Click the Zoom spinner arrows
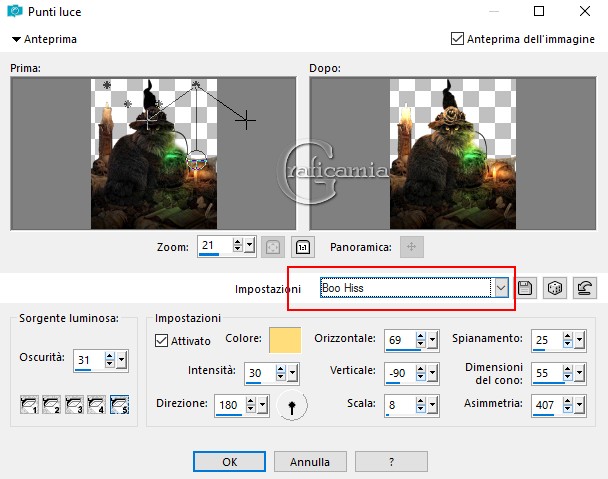This screenshot has width=608, height=479. (x=238, y=245)
